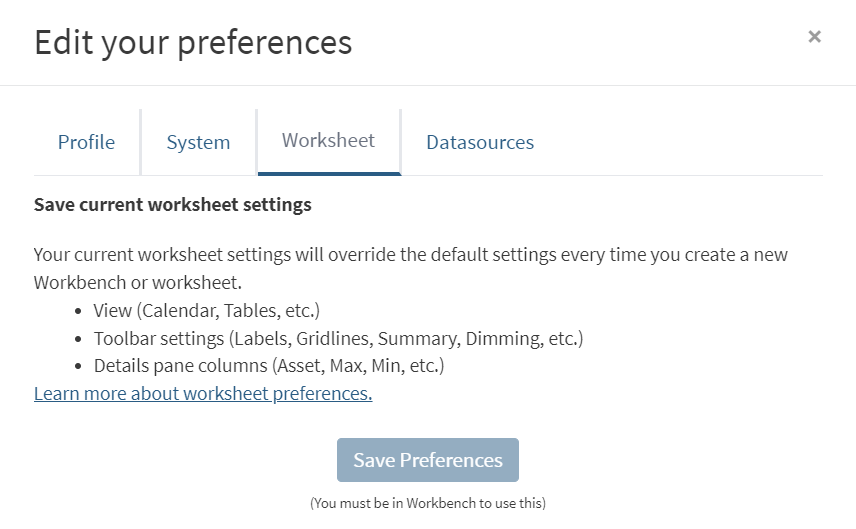The image size is (856, 529).
Task: Click the Save Preferences button
Action: point(428,460)
